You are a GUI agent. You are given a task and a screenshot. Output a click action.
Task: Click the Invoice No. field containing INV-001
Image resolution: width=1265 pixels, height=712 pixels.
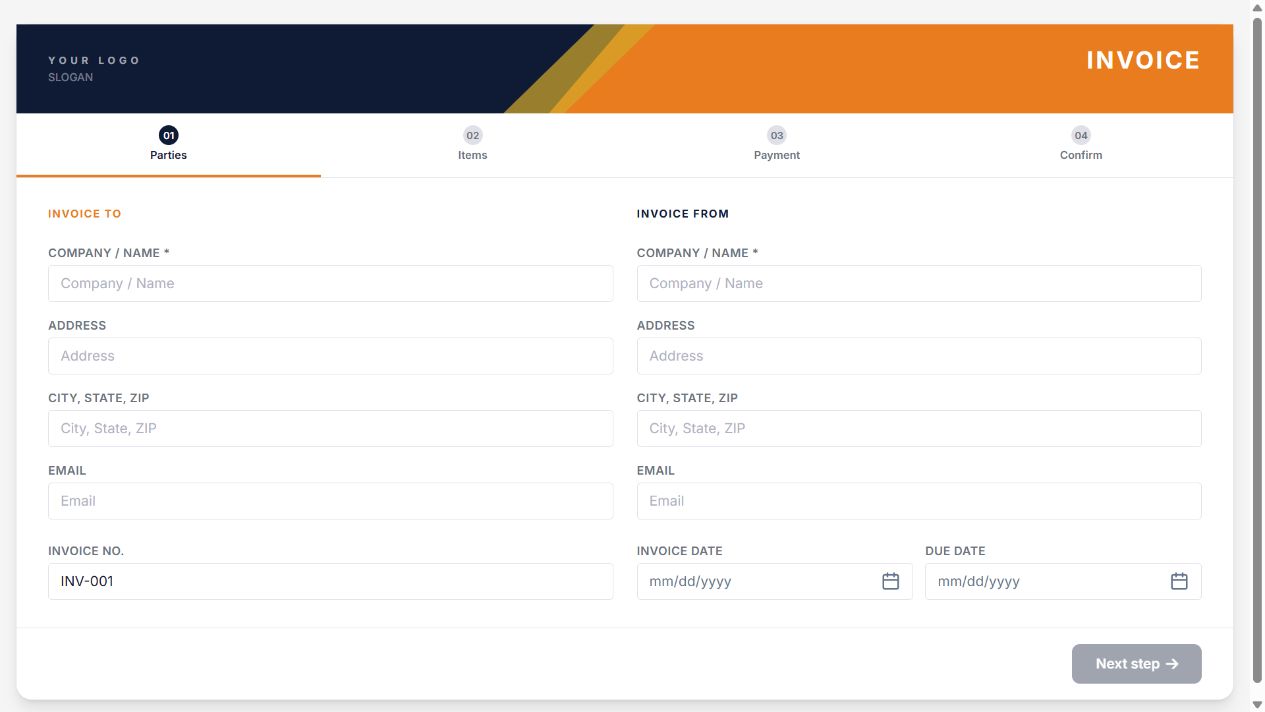pyautogui.click(x=331, y=581)
